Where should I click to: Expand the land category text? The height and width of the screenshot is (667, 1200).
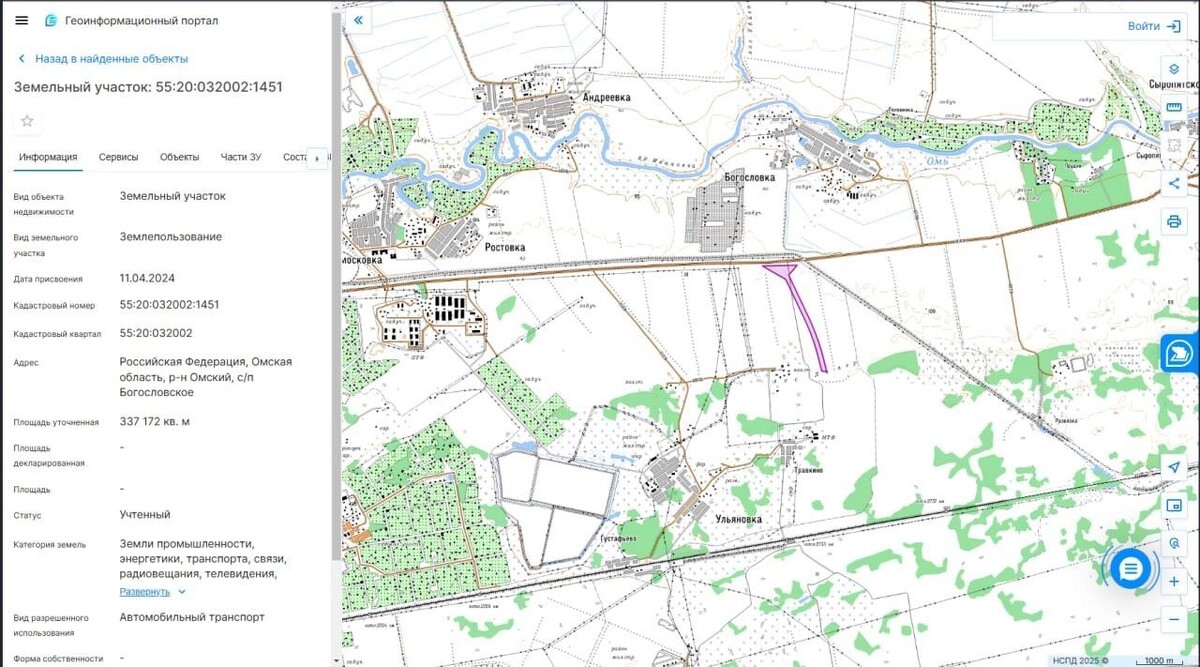182,592
